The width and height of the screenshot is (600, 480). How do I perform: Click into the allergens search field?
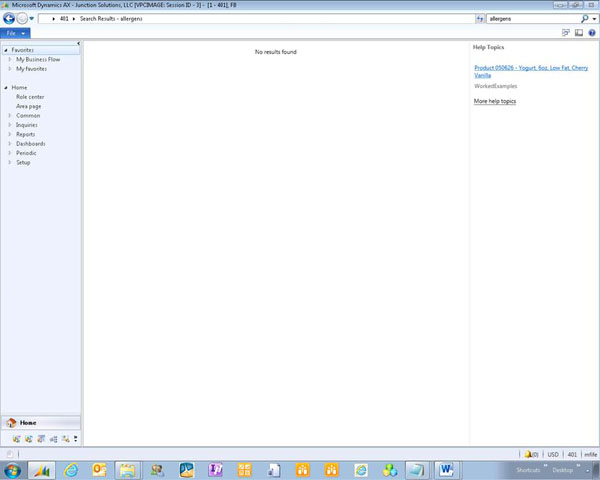click(533, 18)
